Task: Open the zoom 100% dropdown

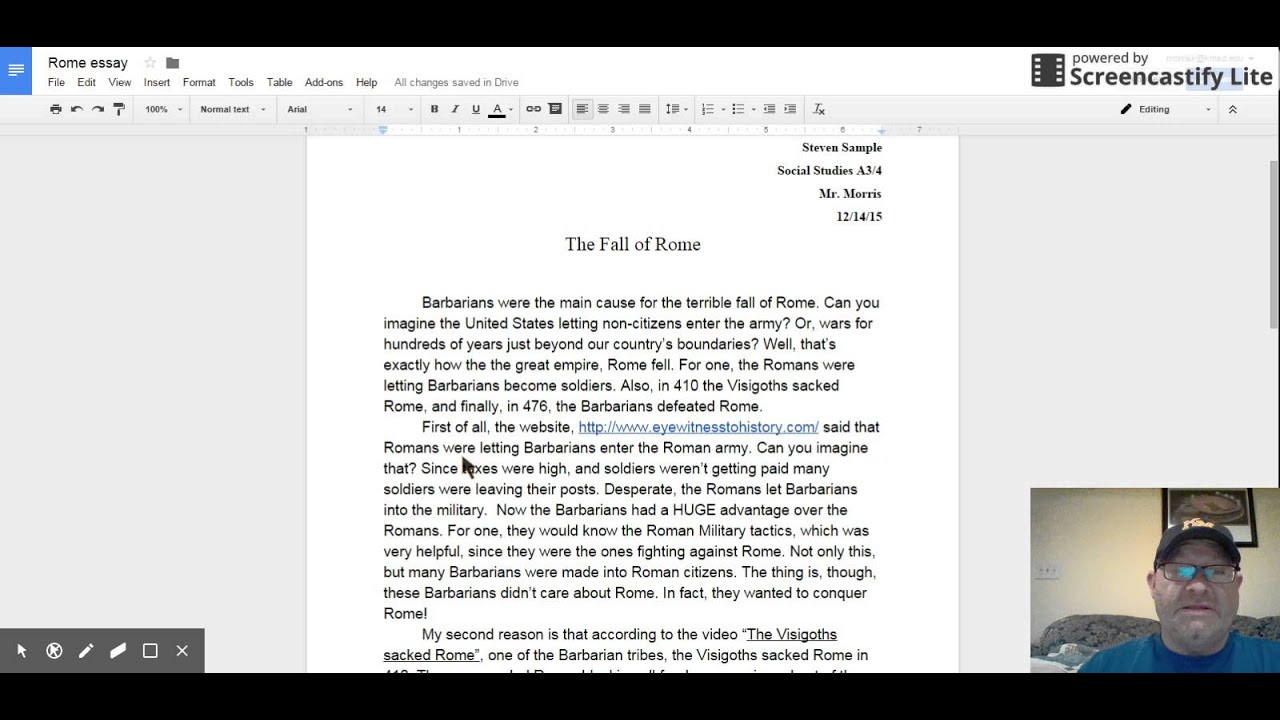Action: coord(164,109)
